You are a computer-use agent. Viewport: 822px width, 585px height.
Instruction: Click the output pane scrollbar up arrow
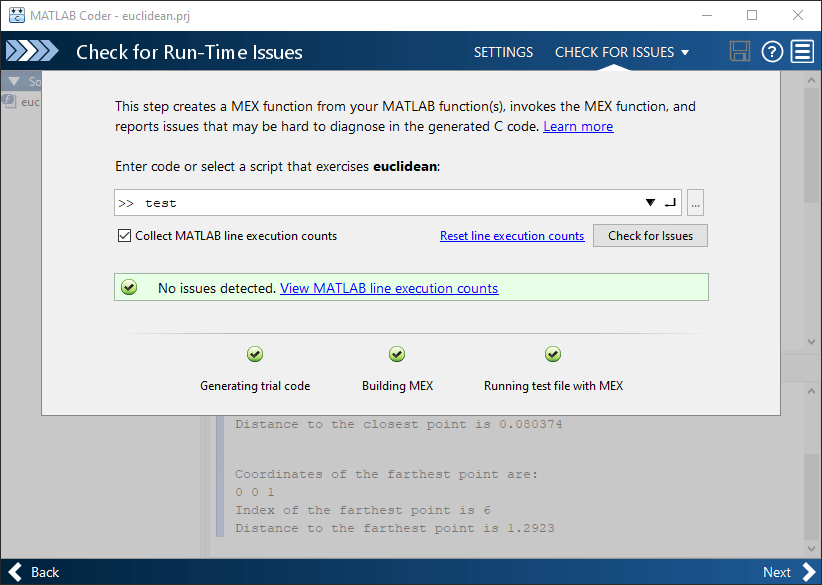pos(812,391)
